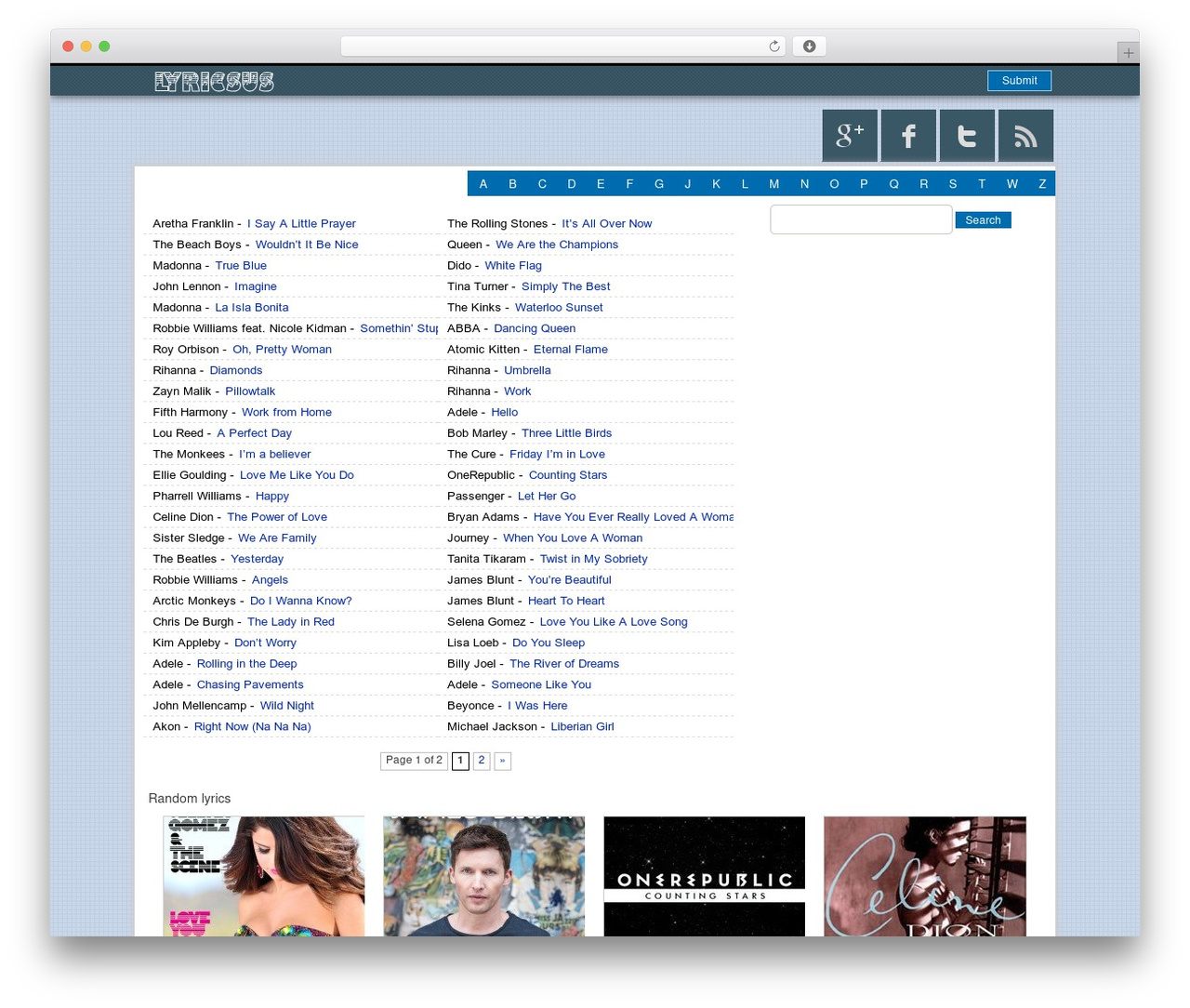The height and width of the screenshot is (1008, 1190).
Task: Click the Lyricsus site logo
Action: [214, 82]
